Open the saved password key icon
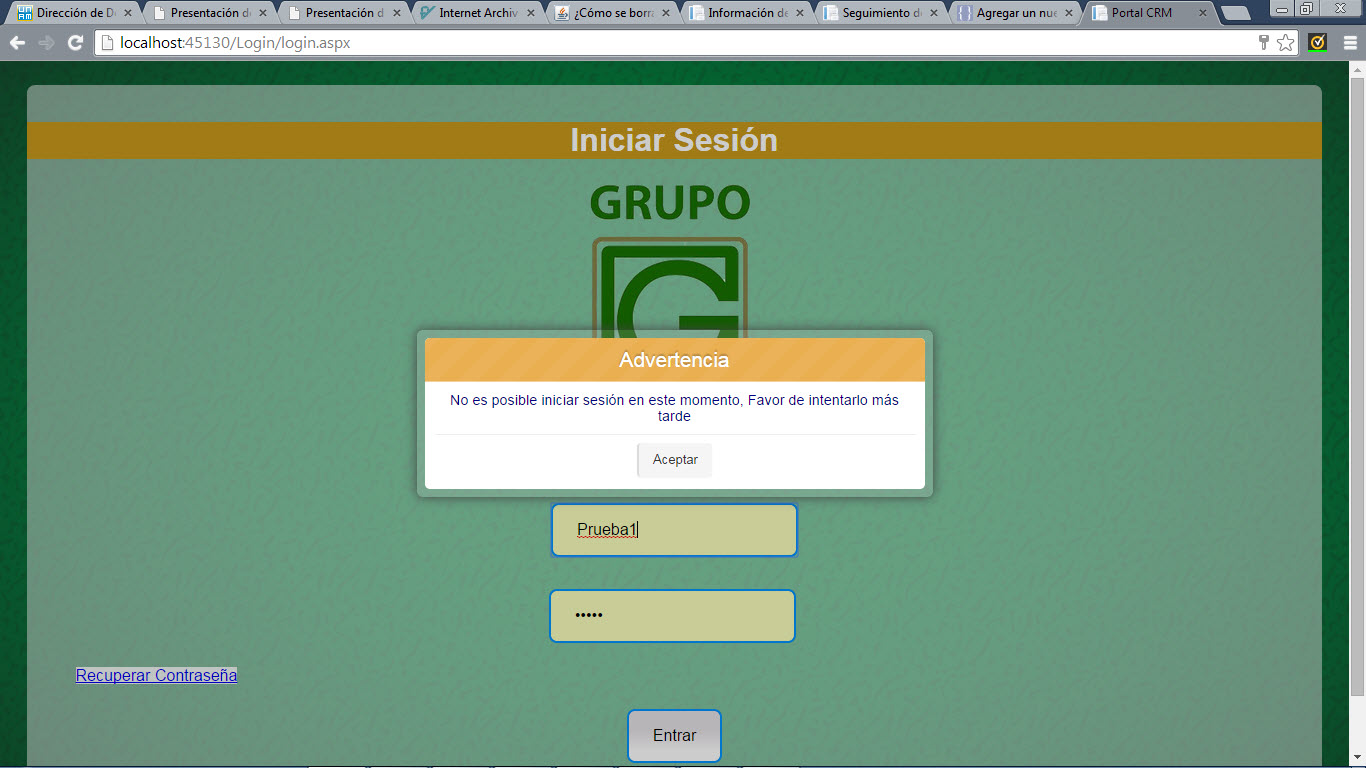This screenshot has width=1366, height=768. click(1264, 43)
